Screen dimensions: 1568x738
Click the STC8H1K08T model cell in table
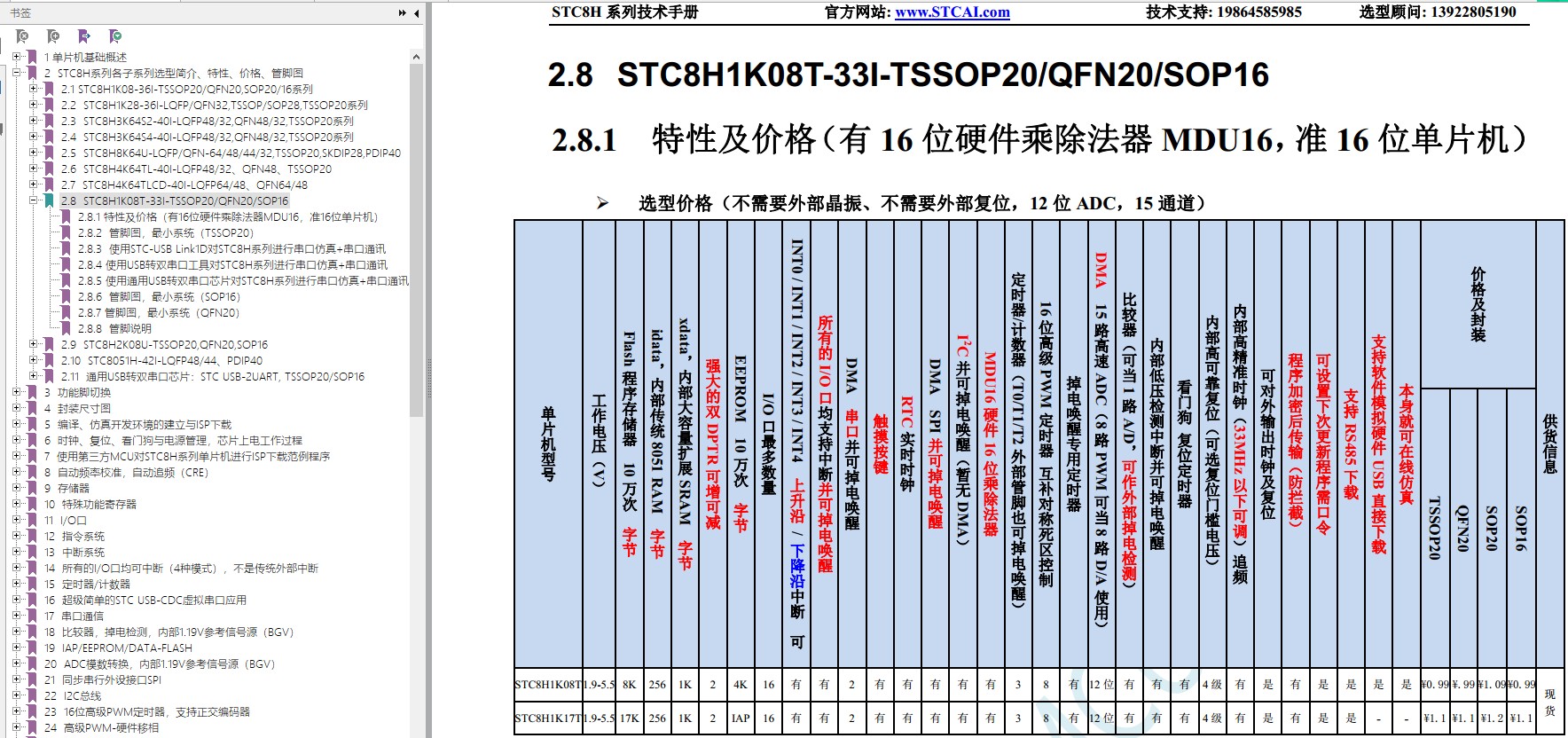click(x=548, y=684)
